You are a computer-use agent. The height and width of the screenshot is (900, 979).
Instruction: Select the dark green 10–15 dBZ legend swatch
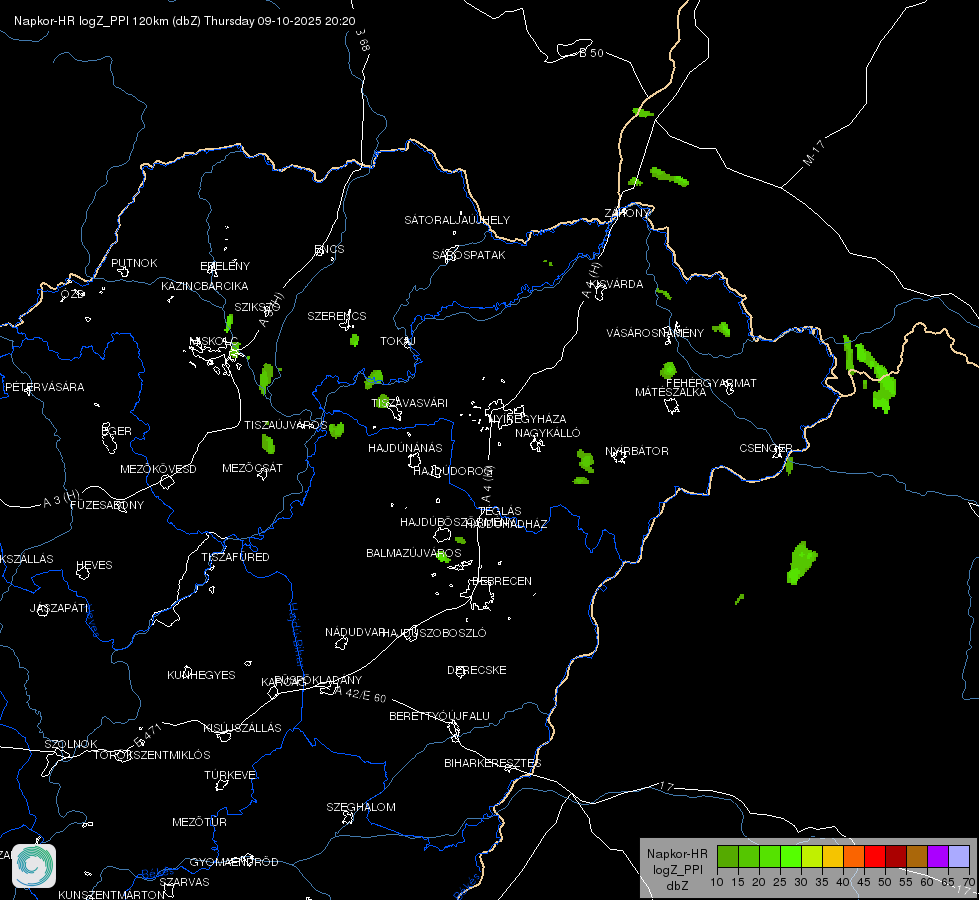point(728,857)
